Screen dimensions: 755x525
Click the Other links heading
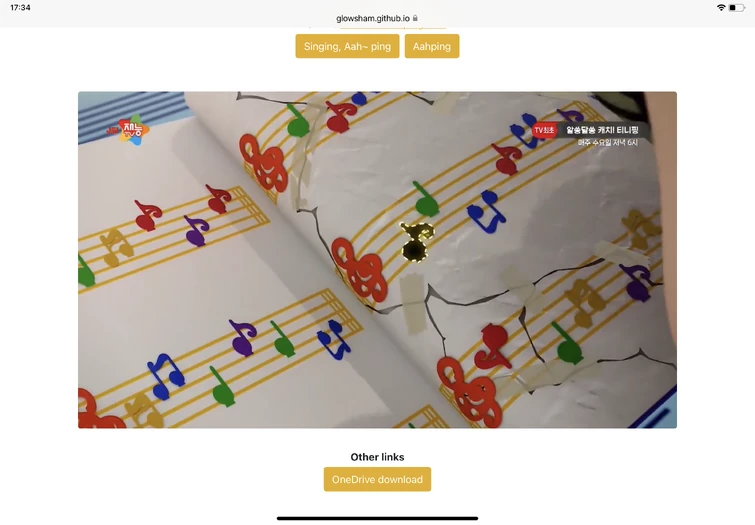377,457
